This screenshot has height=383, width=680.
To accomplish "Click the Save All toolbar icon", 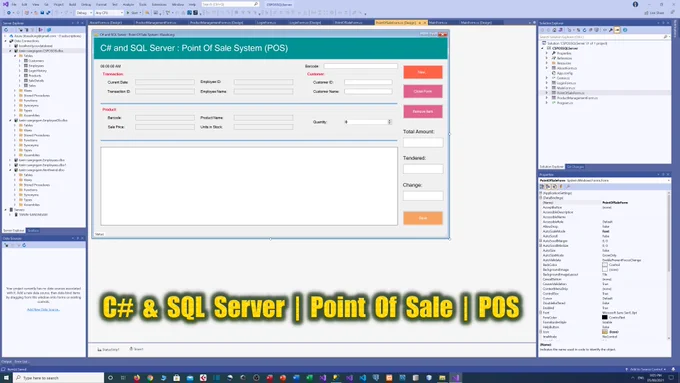I will coord(48,13).
